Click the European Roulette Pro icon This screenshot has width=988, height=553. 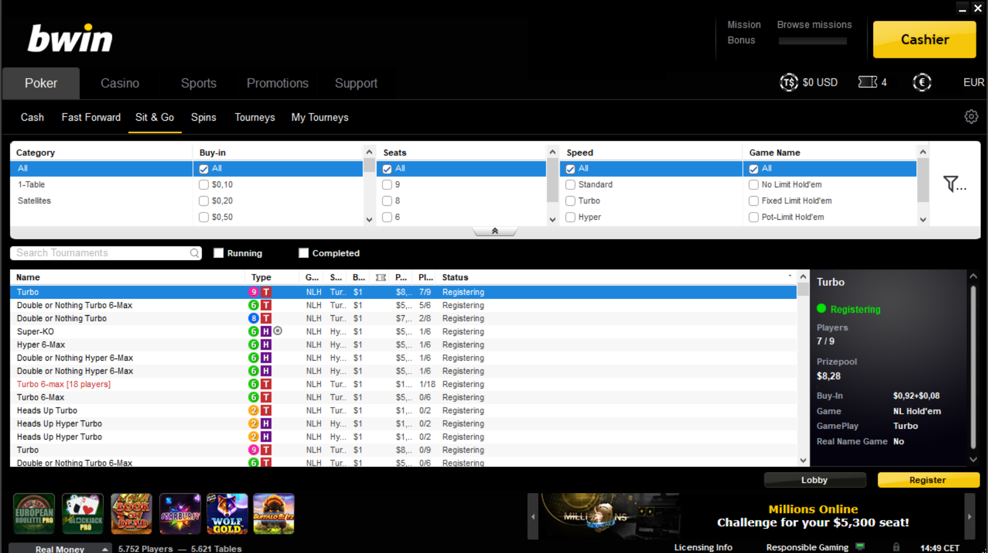[x=34, y=513]
